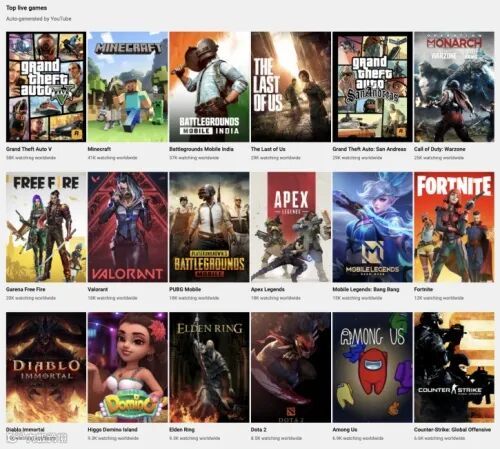
Task: Open the GTA San Andreas thumbnail
Action: pos(373,87)
